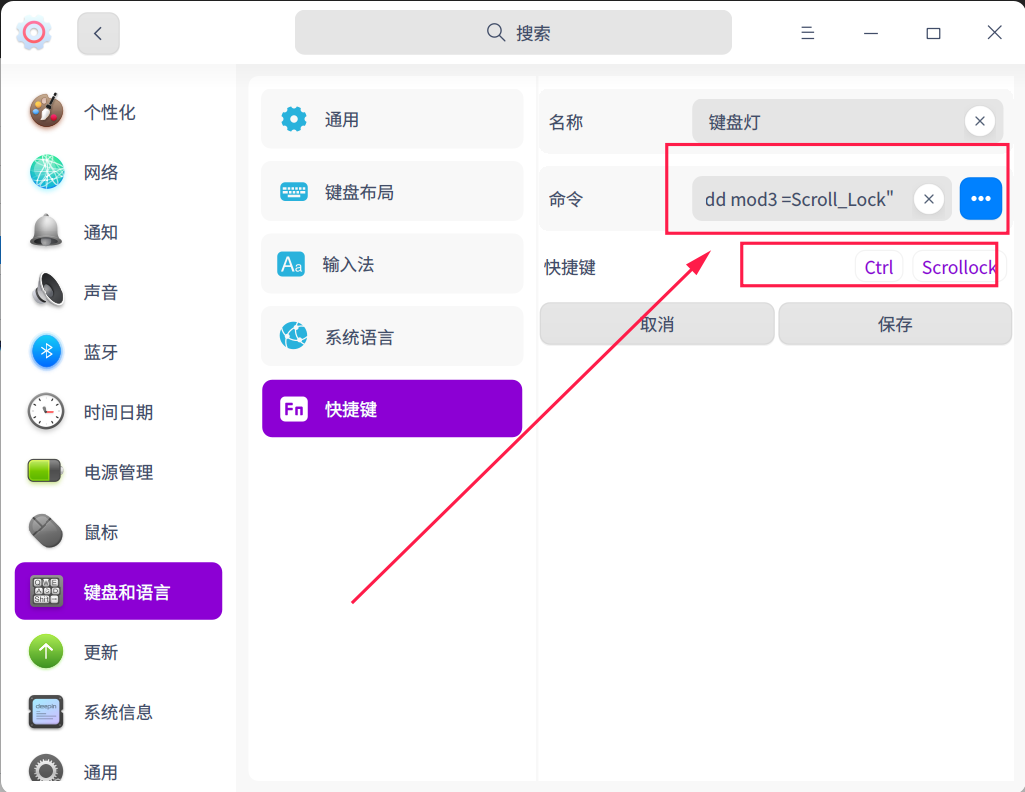Click the Mouse icon in sidebar
1025x792 pixels.
[x=46, y=531]
